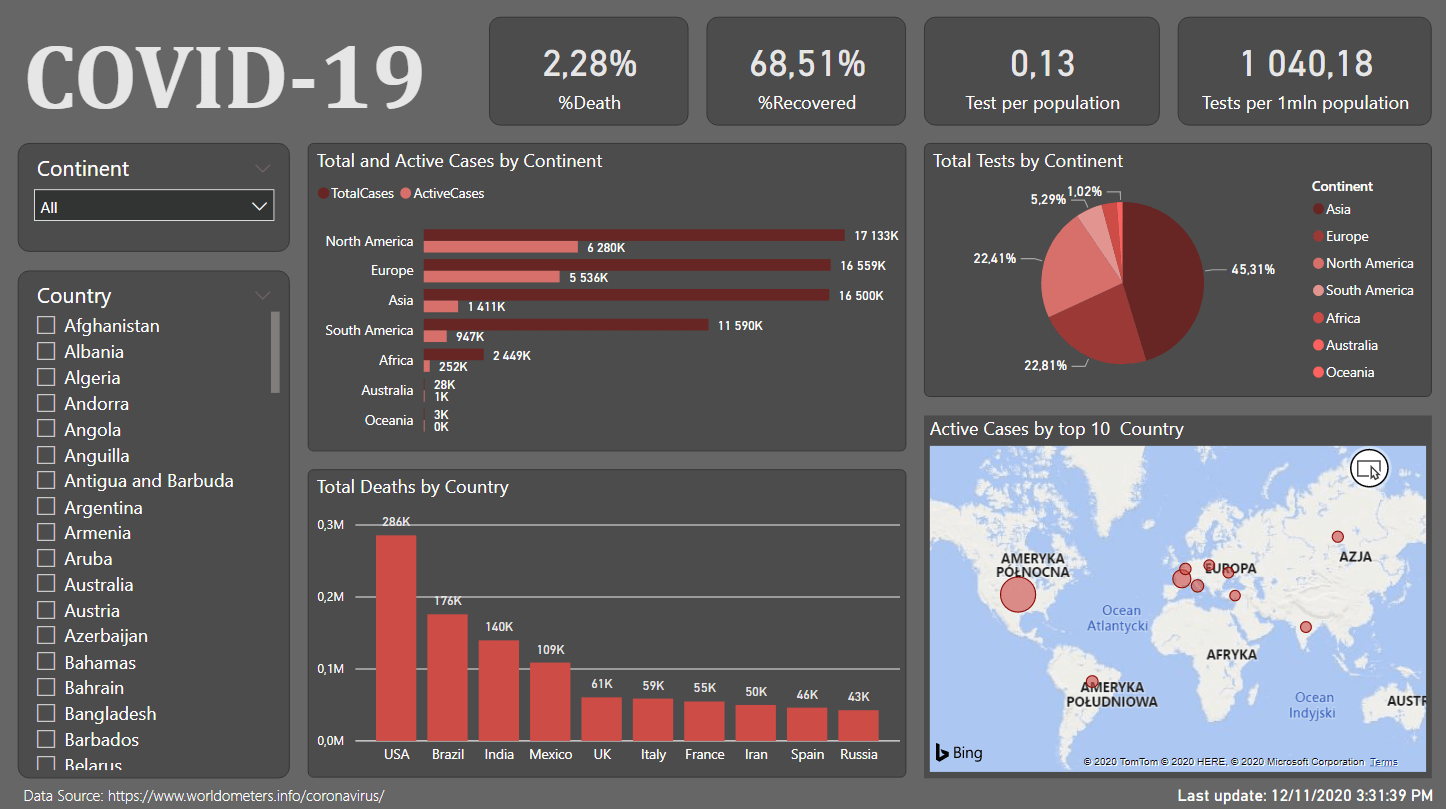Click the Bing logo on map
The width and height of the screenshot is (1446, 809).
[958, 753]
